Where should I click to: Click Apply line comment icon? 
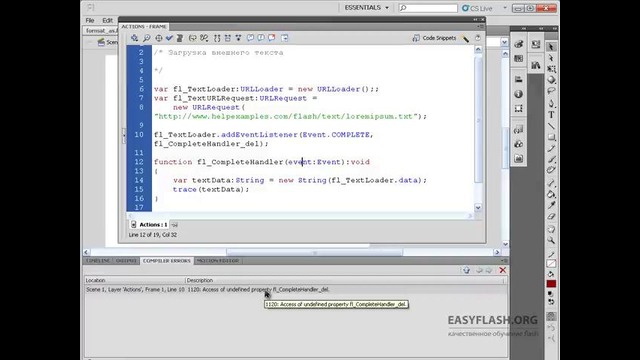261,38
